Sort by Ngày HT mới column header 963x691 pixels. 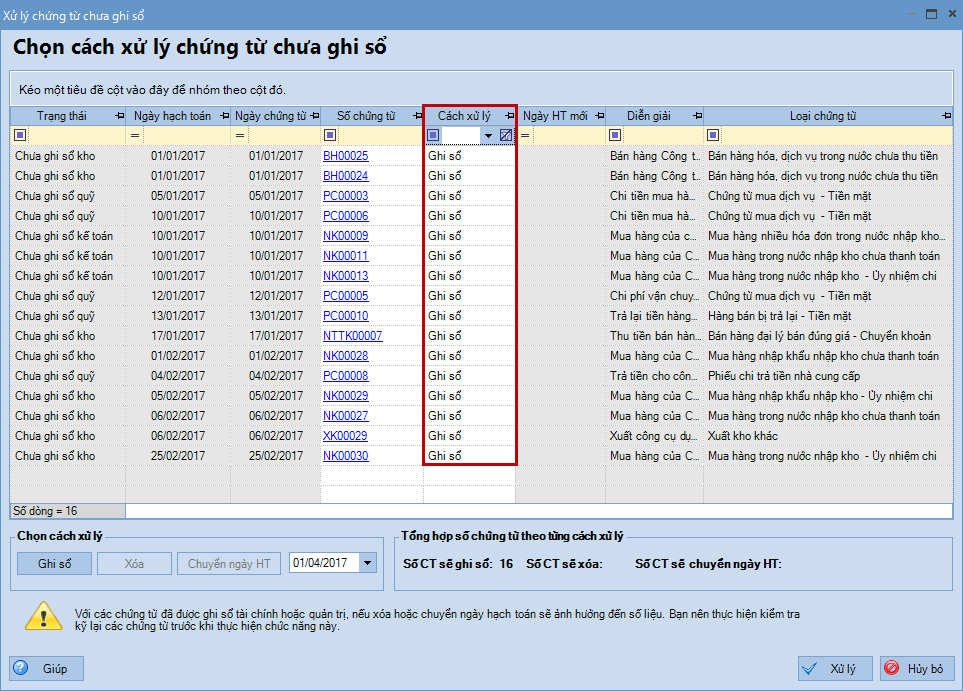(x=554, y=116)
